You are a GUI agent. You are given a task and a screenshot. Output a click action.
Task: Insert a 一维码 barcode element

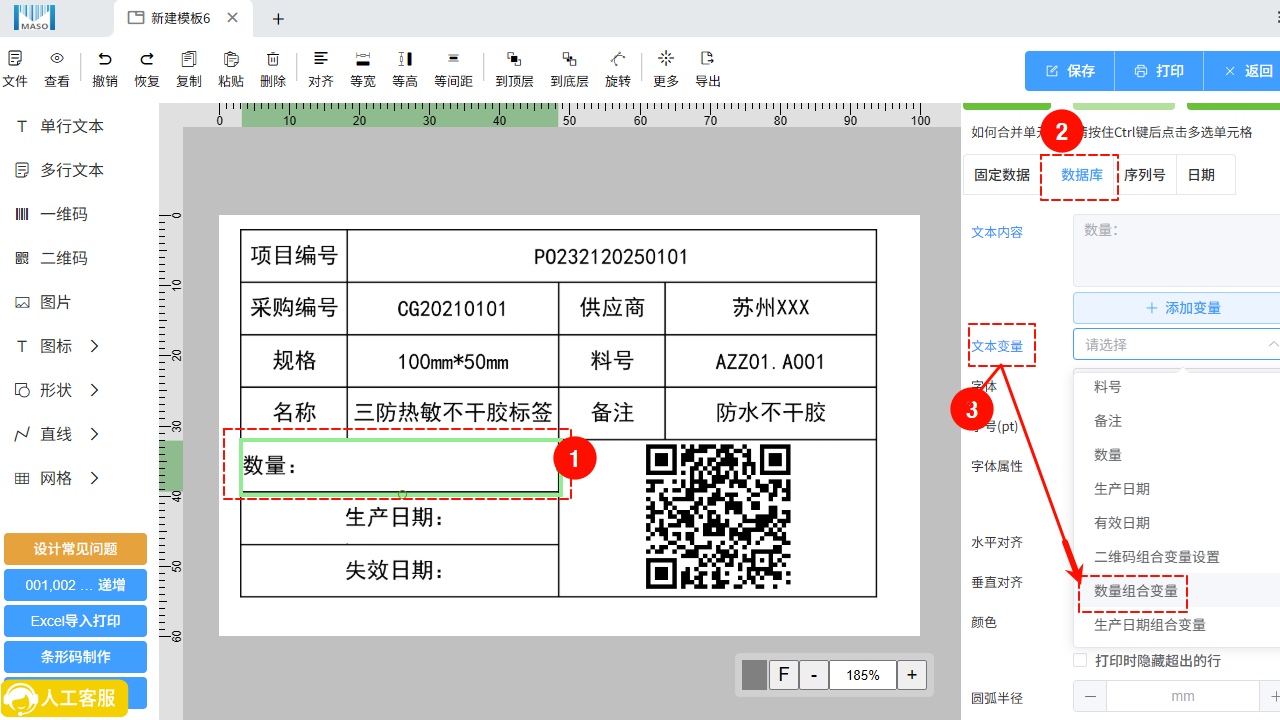pos(51,214)
